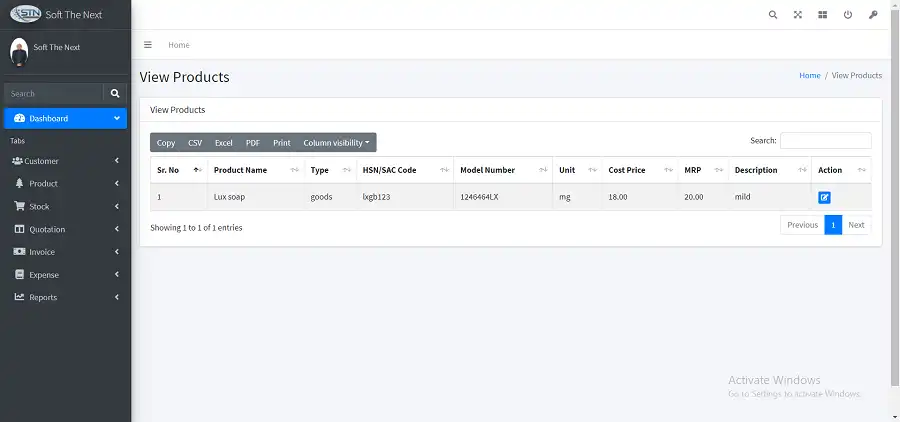Toggle fullscreen with the expand arrows icon
Viewport: 900px width, 422px height.
click(x=797, y=15)
